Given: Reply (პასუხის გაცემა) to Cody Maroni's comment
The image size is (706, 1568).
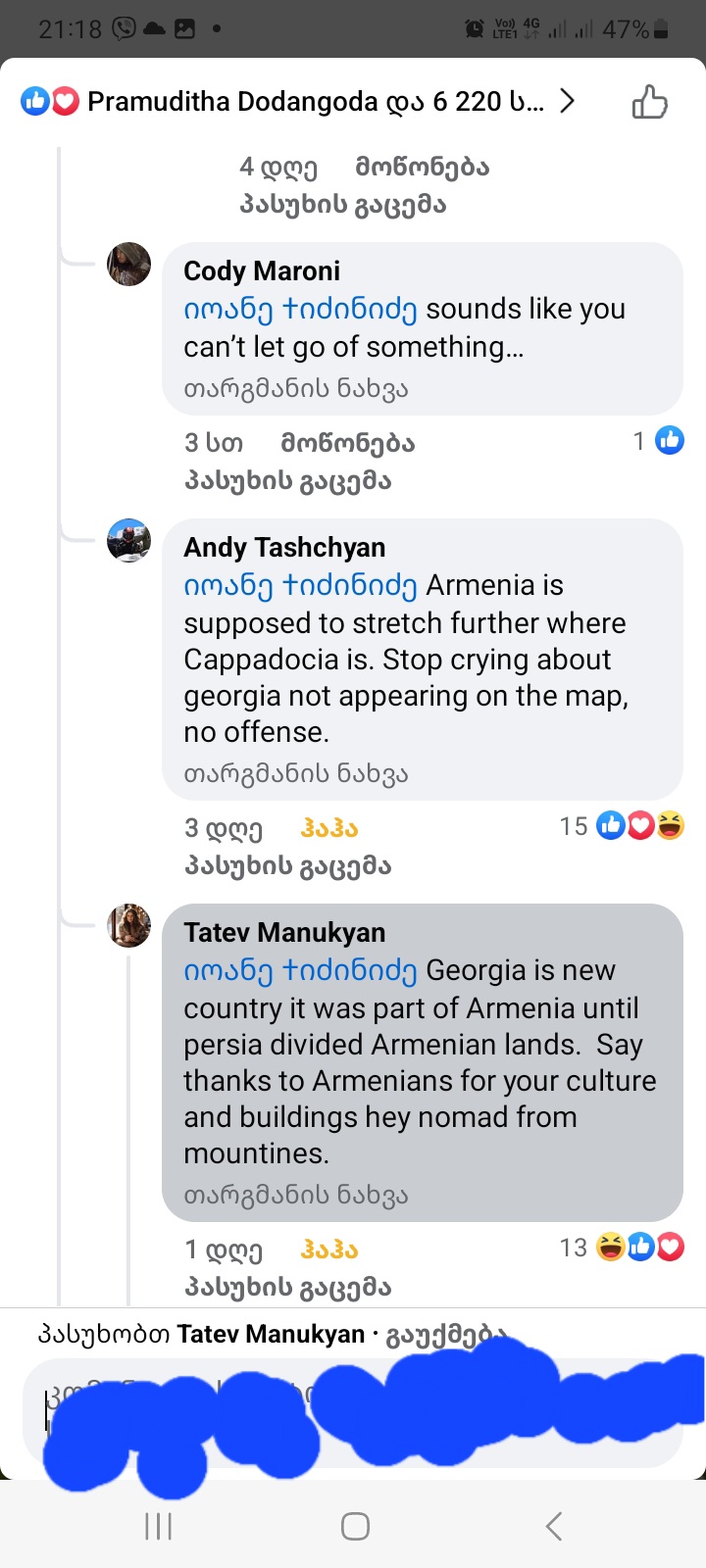Looking at the screenshot, I should (x=287, y=481).
